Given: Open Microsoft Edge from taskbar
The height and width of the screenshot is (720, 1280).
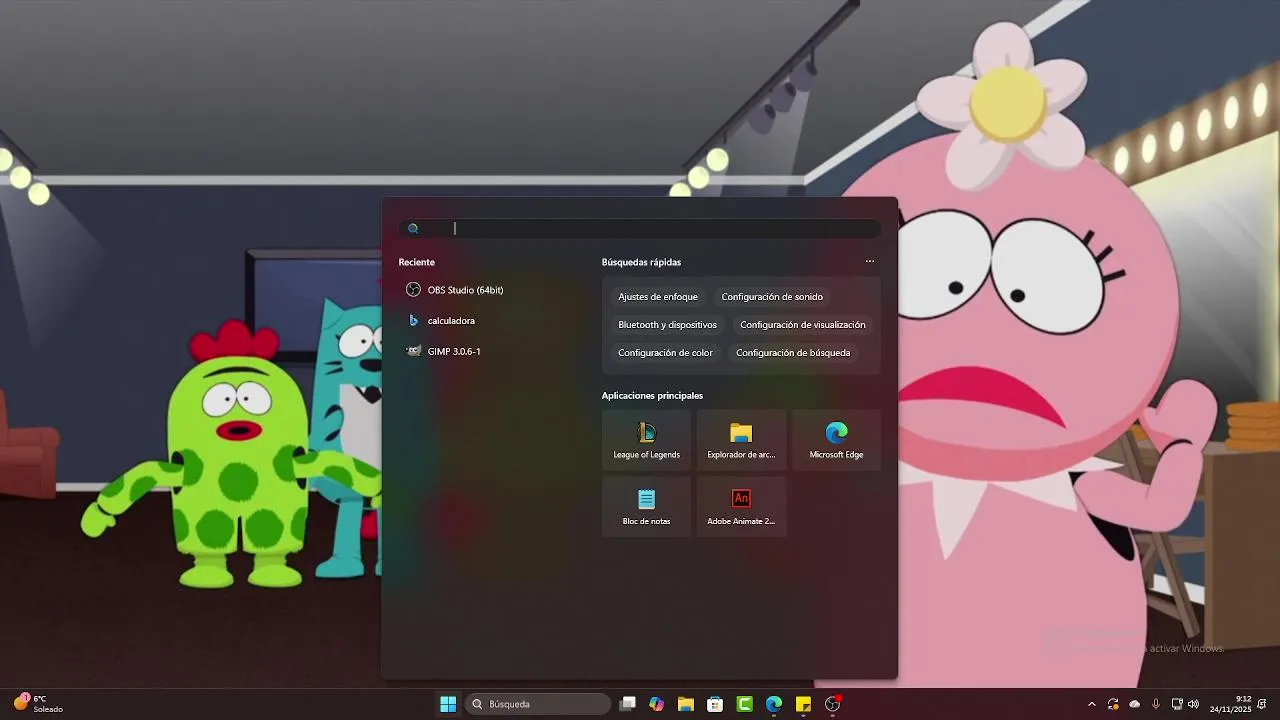Looking at the screenshot, I should click(x=774, y=704).
